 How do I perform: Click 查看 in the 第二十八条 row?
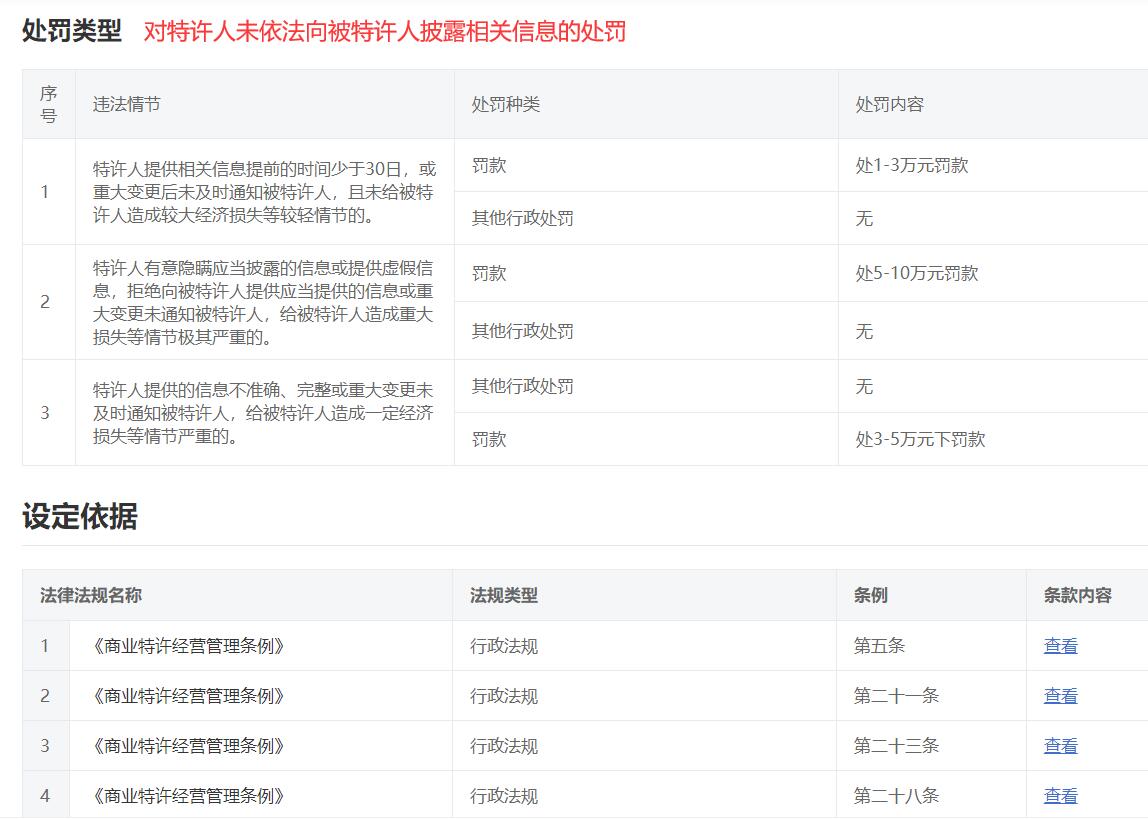tap(1060, 796)
